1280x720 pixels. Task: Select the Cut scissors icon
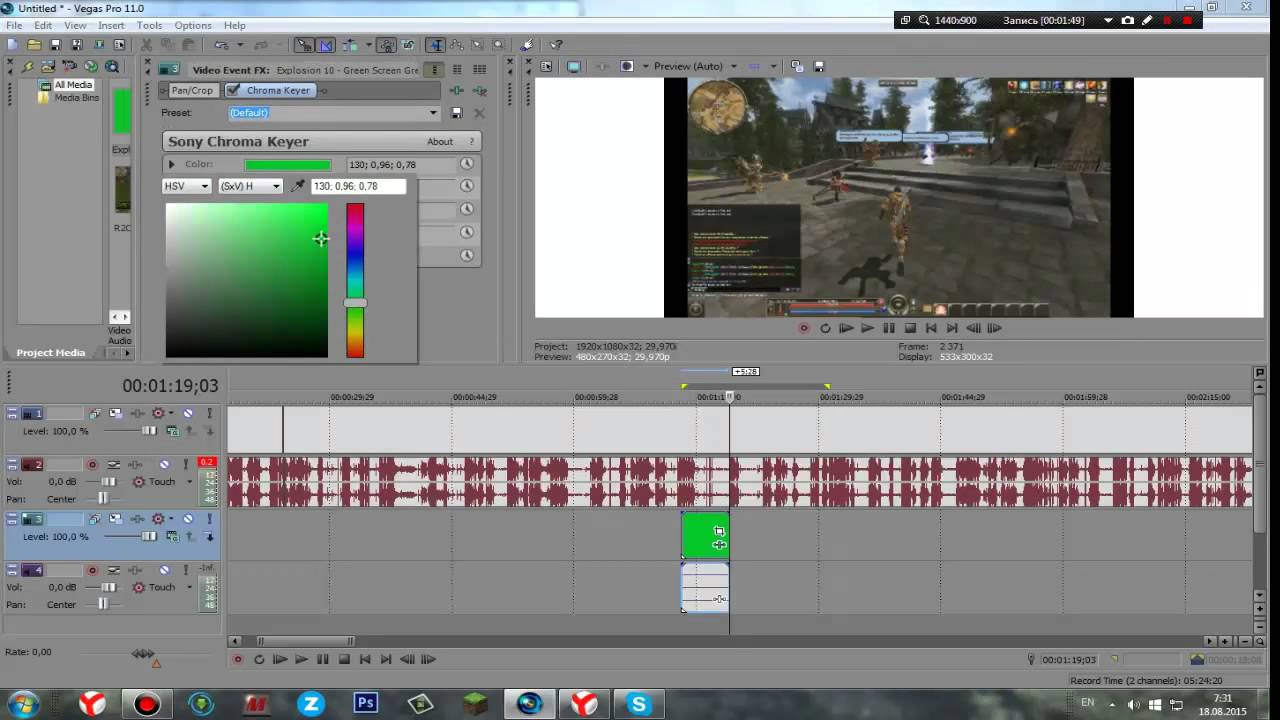click(x=146, y=45)
